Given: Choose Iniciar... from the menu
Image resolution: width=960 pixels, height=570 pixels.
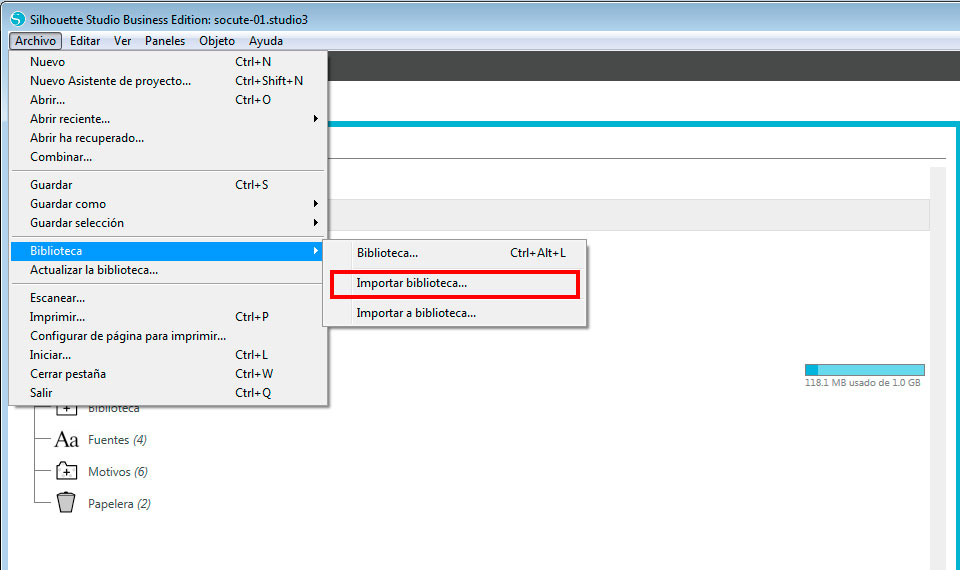Looking at the screenshot, I should 168,355.
